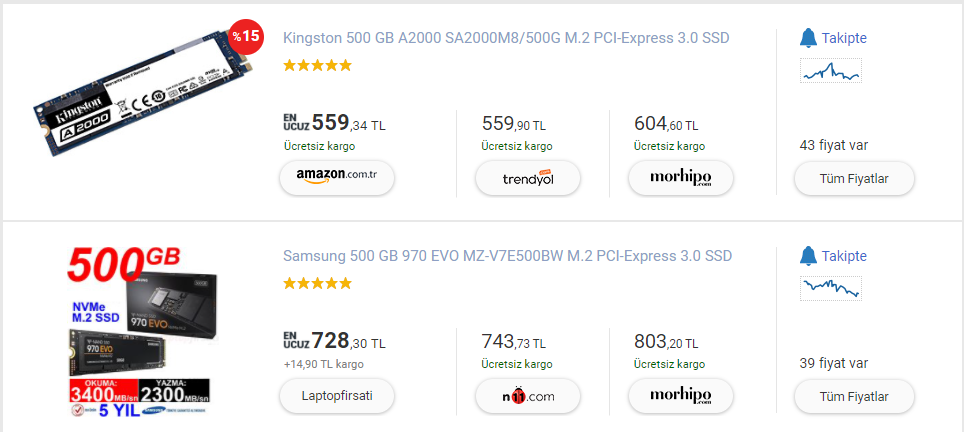This screenshot has height=432, width=964.
Task: Open Kingston 500 GB A2000 product title
Action: (x=506, y=38)
